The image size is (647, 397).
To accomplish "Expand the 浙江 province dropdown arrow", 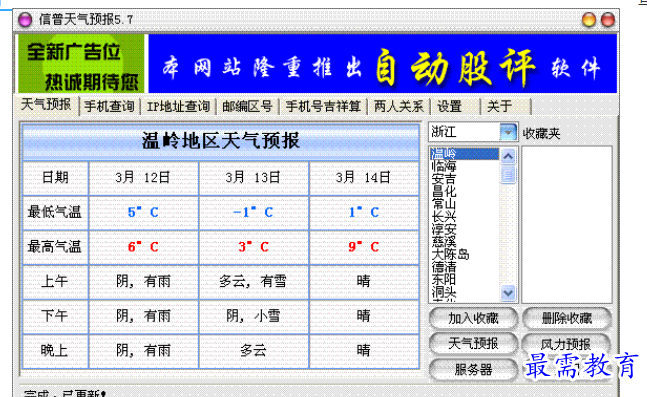I will click(508, 132).
